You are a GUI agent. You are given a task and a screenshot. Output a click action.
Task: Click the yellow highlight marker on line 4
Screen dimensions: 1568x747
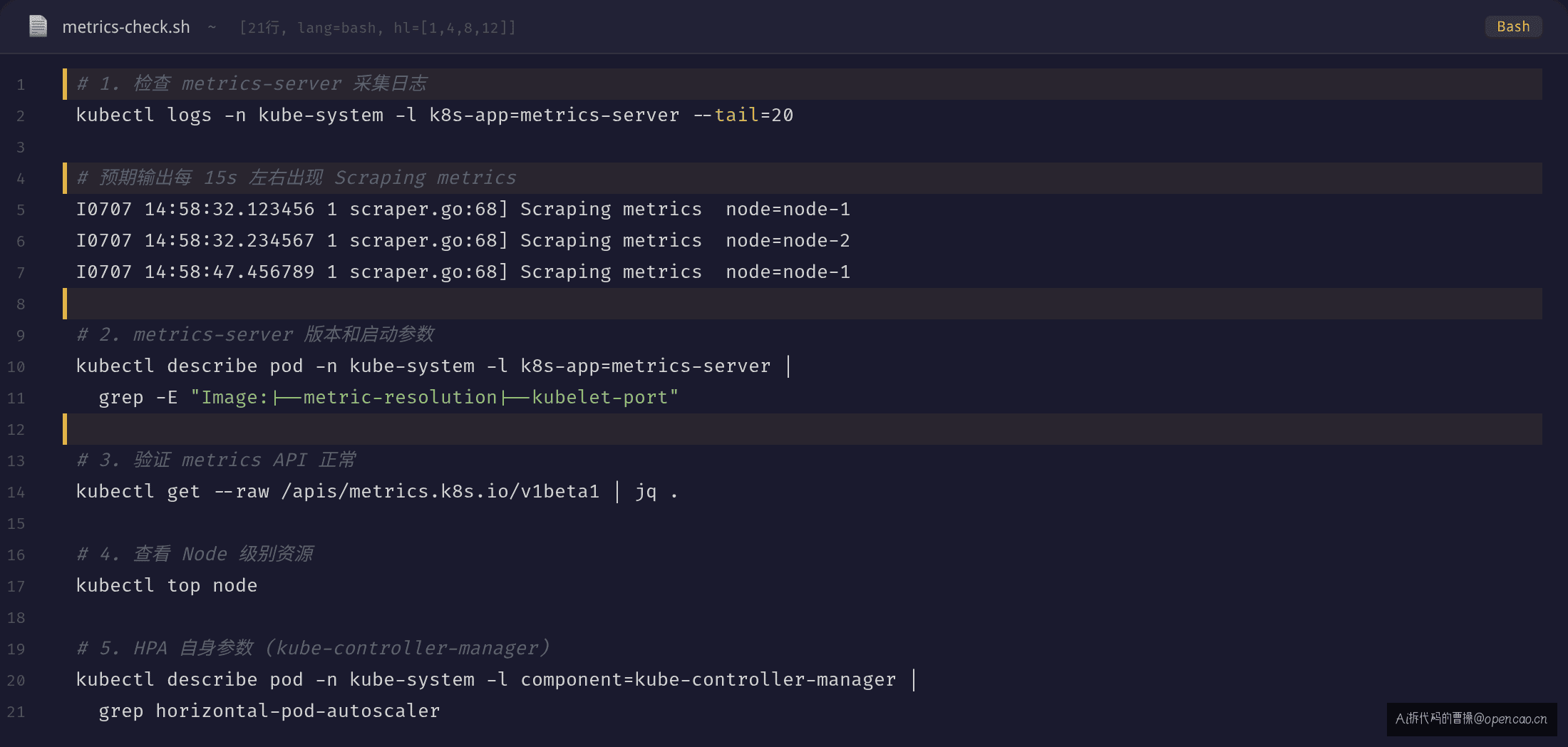(65, 178)
